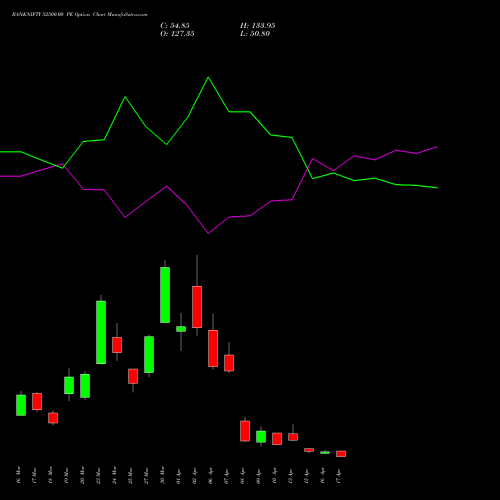500x500 pixels.
Task: Select the close value C: 54.85
Action: tap(175, 26)
